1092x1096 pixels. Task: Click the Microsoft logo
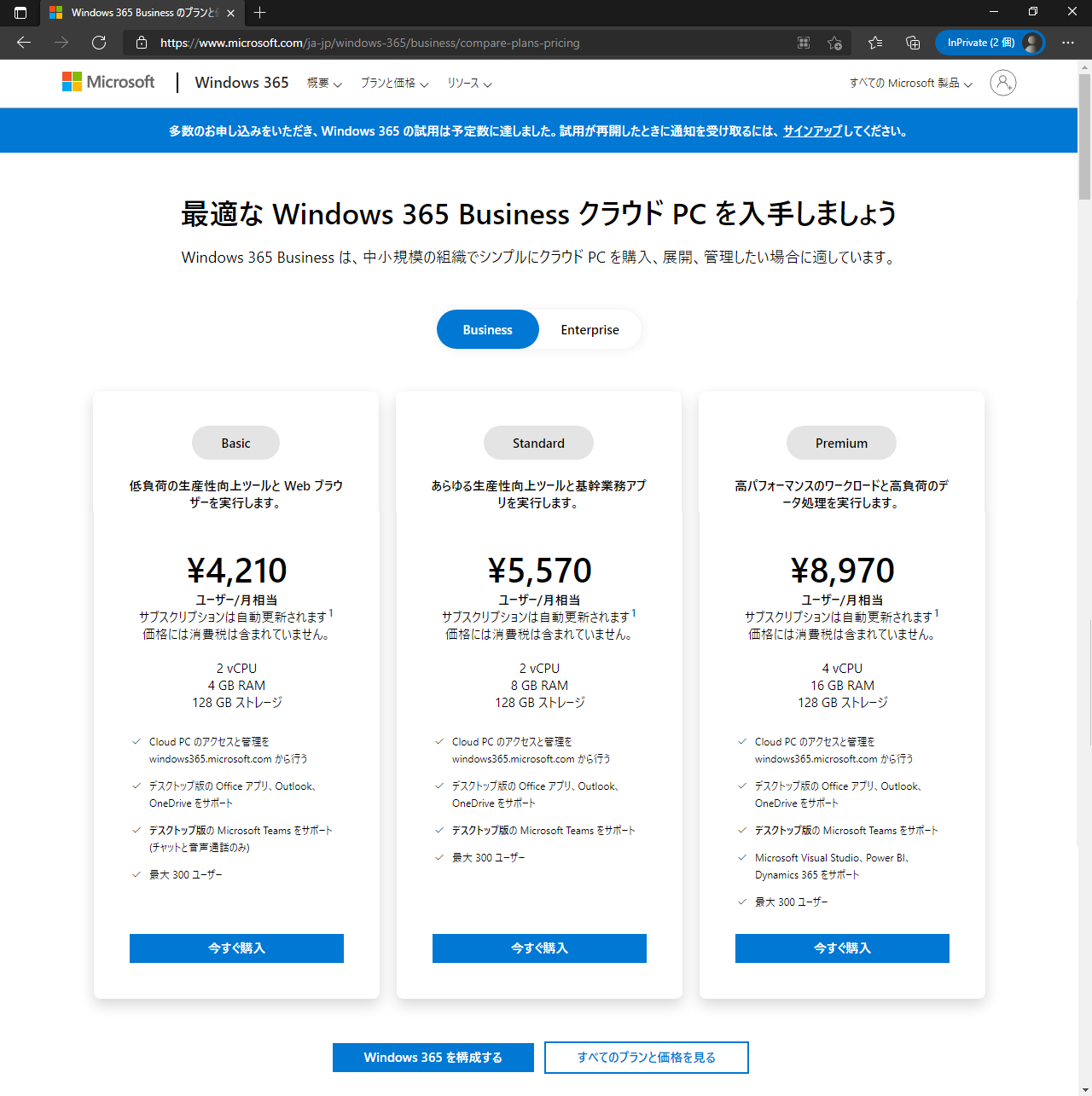tap(108, 82)
